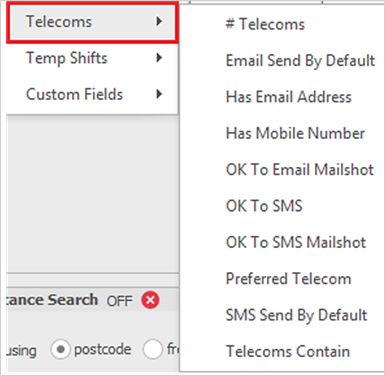
Task: Expand the Custom Fields submenu arrow
Action: click(159, 94)
